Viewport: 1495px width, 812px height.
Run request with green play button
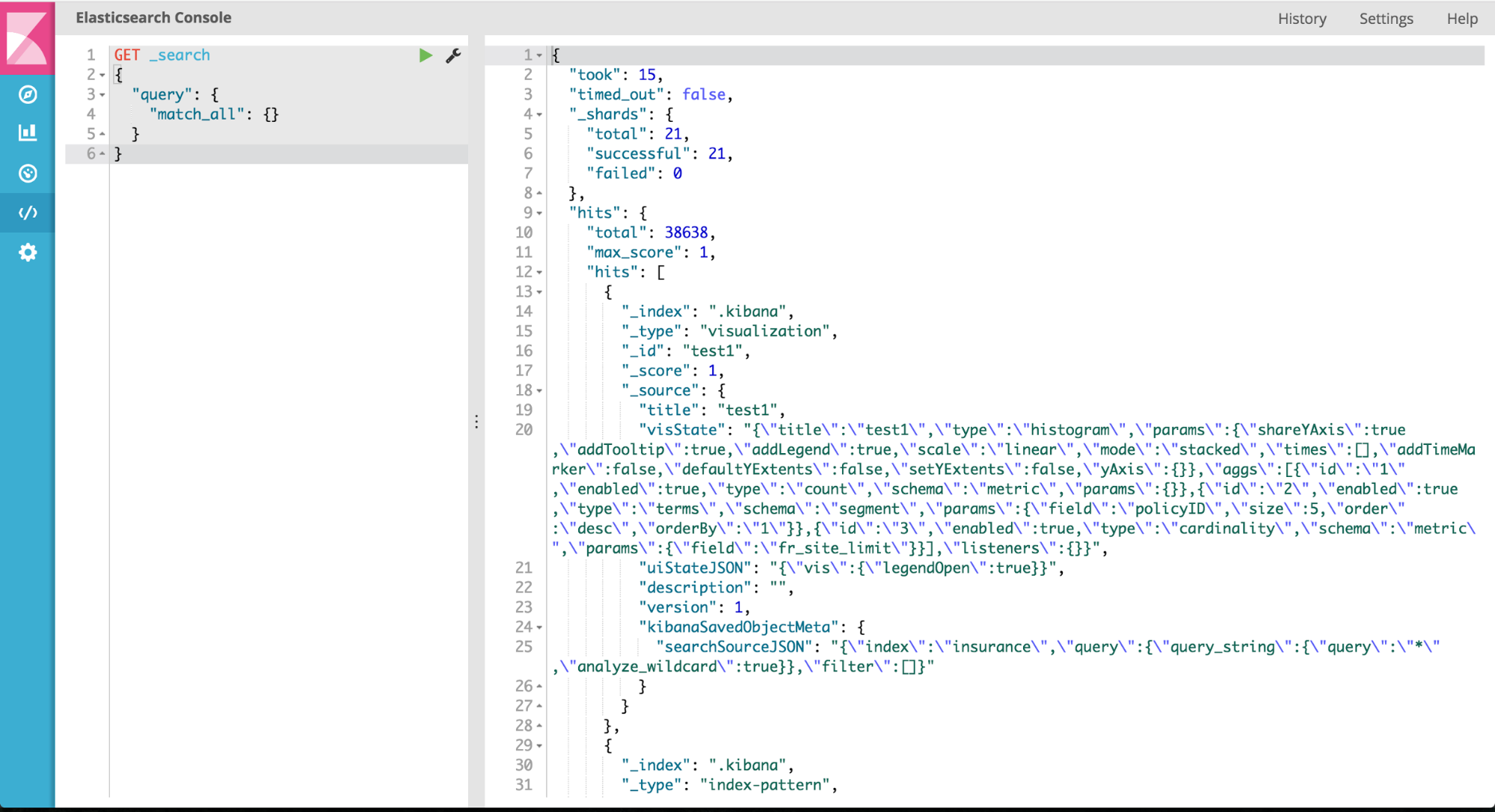pyautogui.click(x=426, y=55)
